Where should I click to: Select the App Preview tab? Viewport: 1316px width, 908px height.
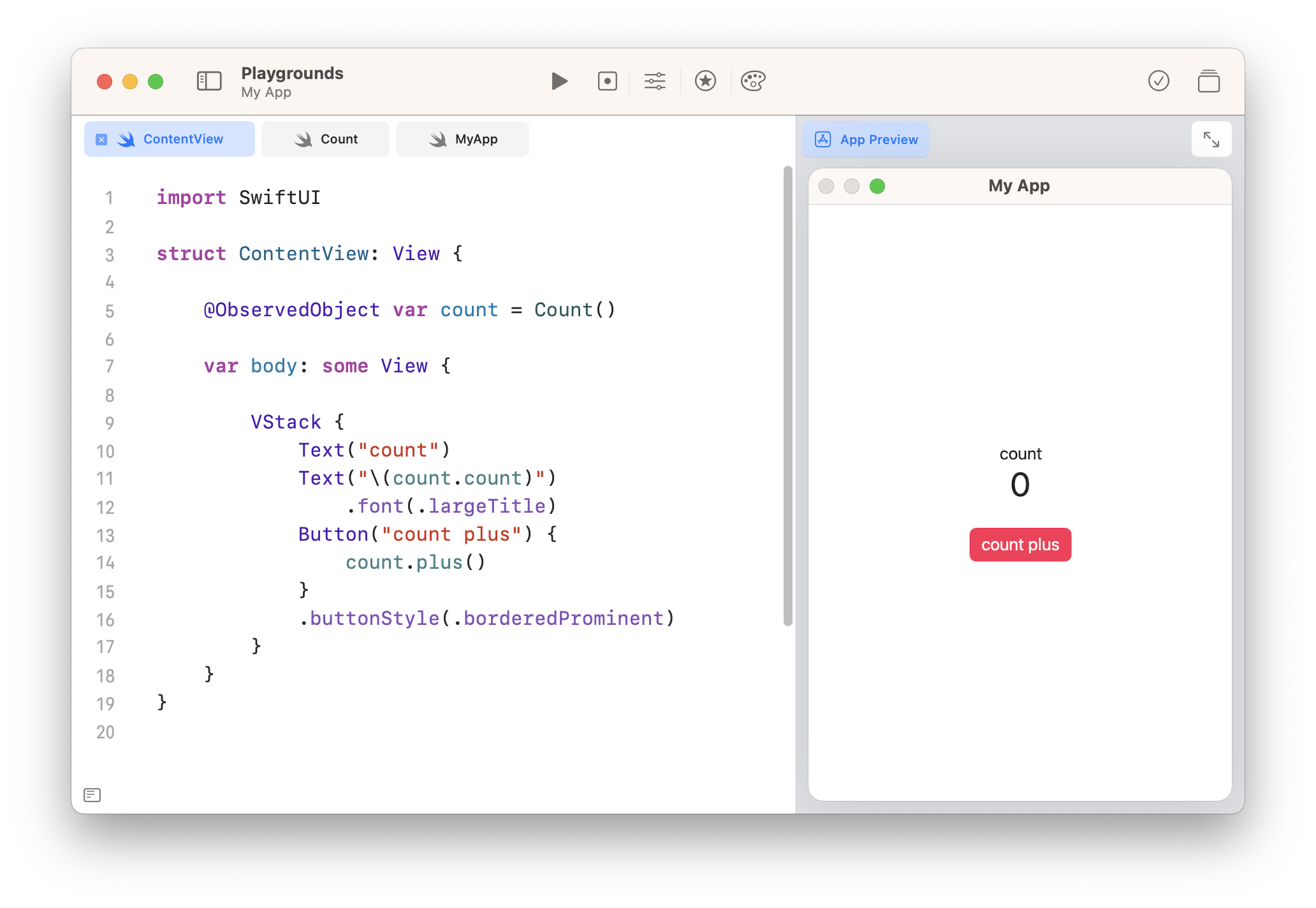[866, 139]
